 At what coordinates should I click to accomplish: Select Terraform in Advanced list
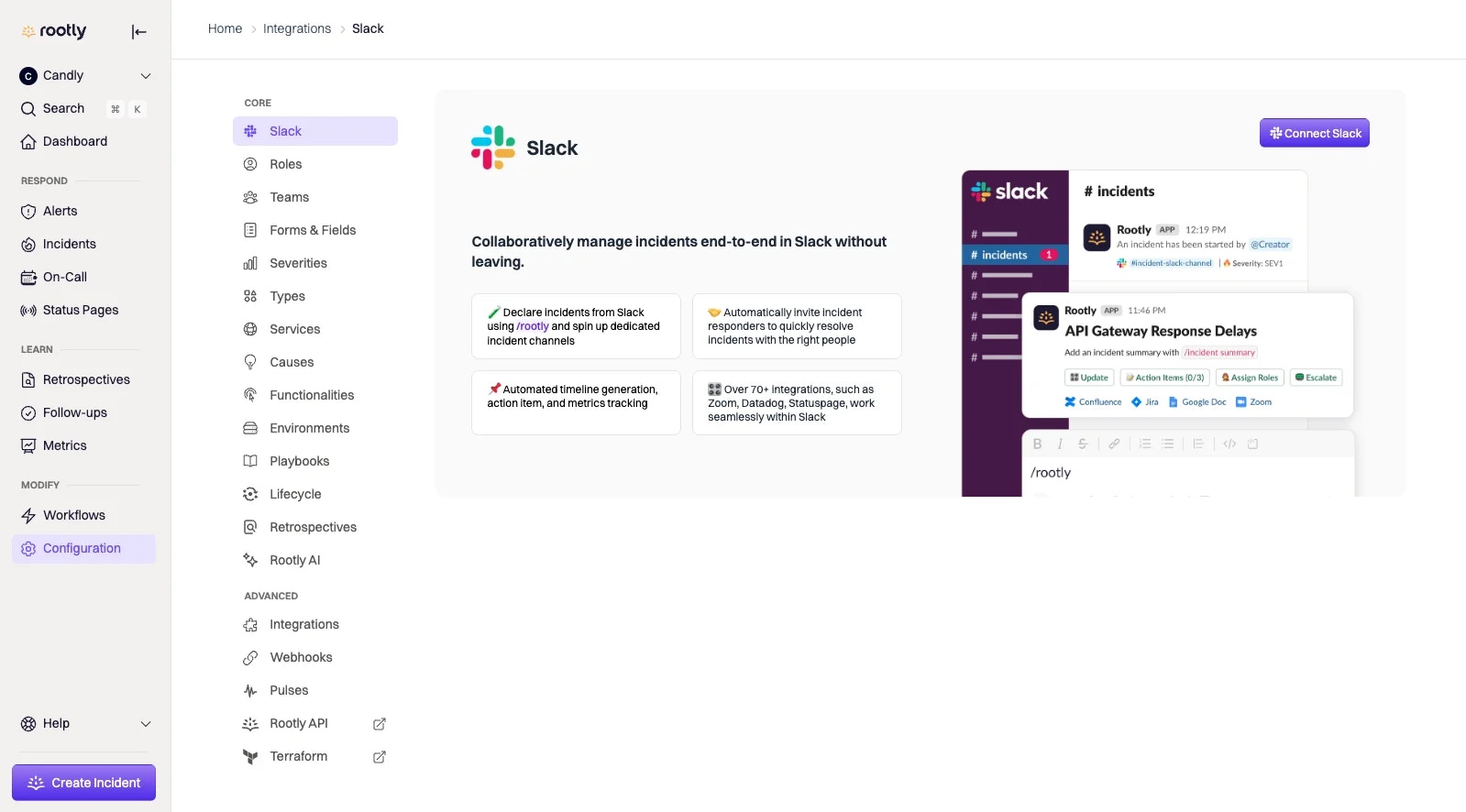click(315, 757)
